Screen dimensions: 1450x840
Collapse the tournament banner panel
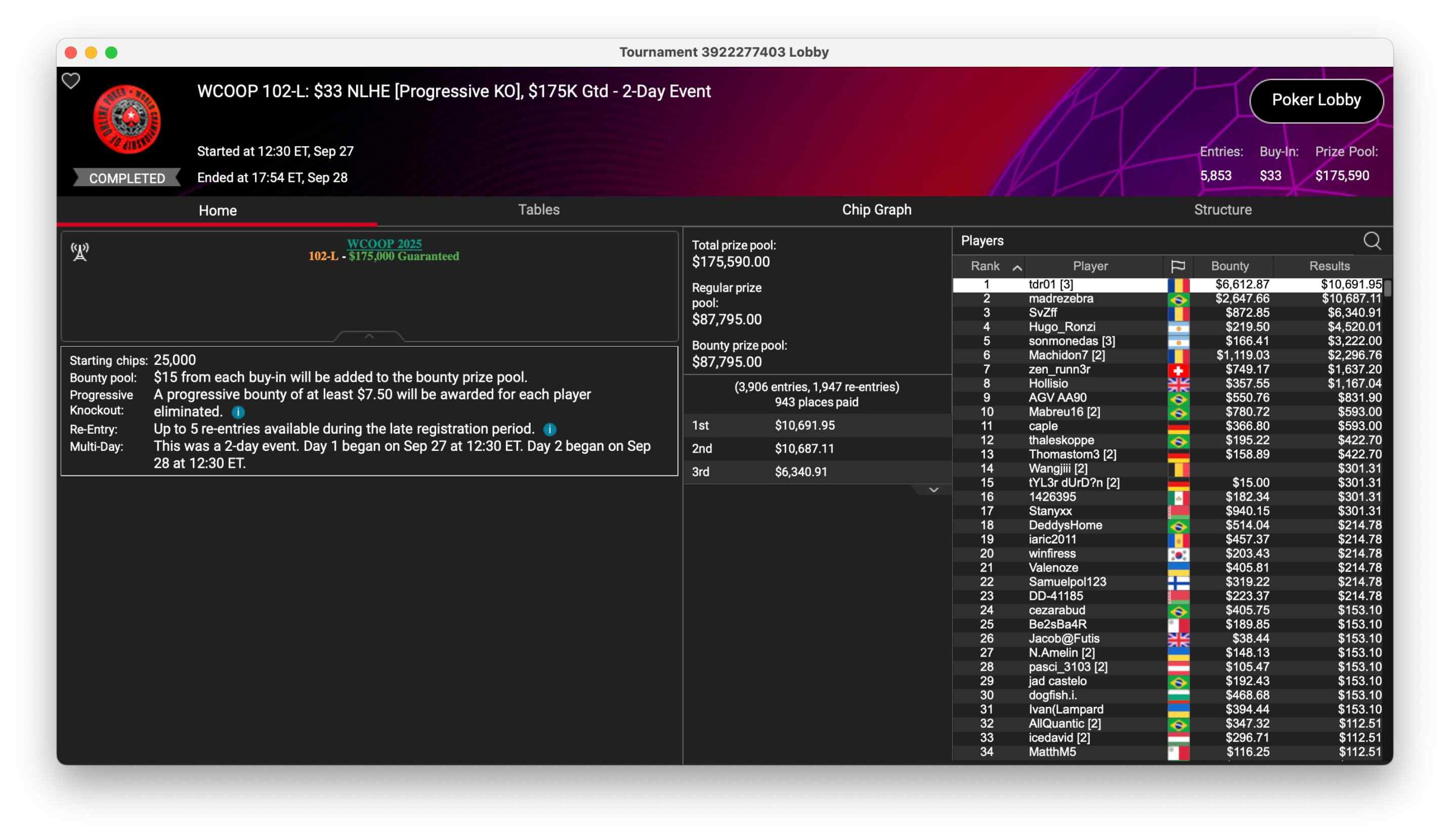point(369,336)
